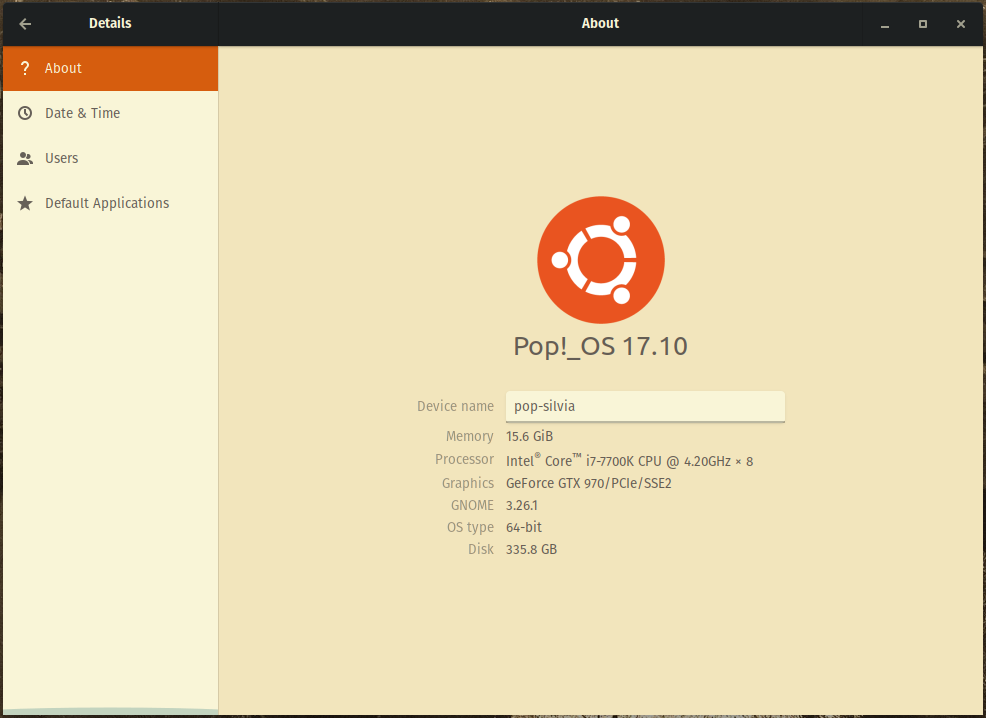986x718 pixels.
Task: Go back using the header arrow
Action: [25, 24]
